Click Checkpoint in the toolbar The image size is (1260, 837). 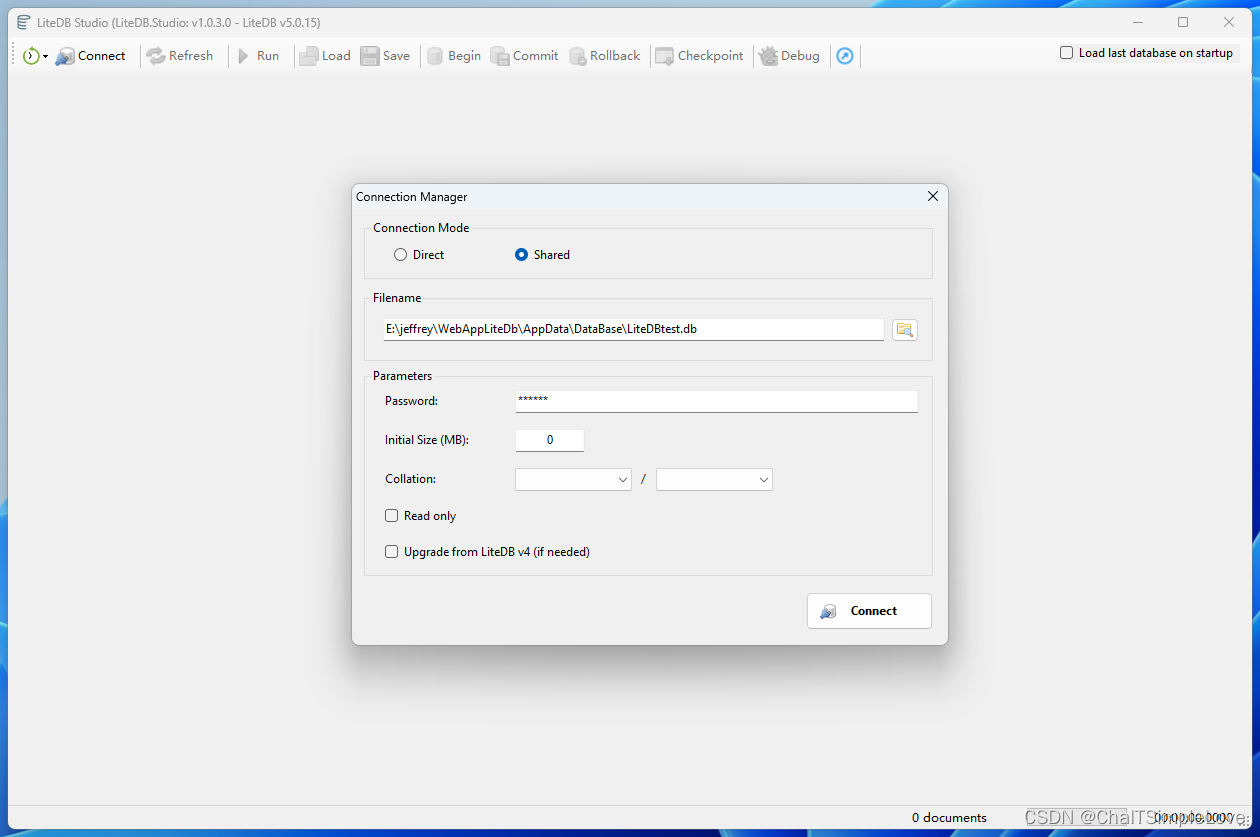pos(699,56)
